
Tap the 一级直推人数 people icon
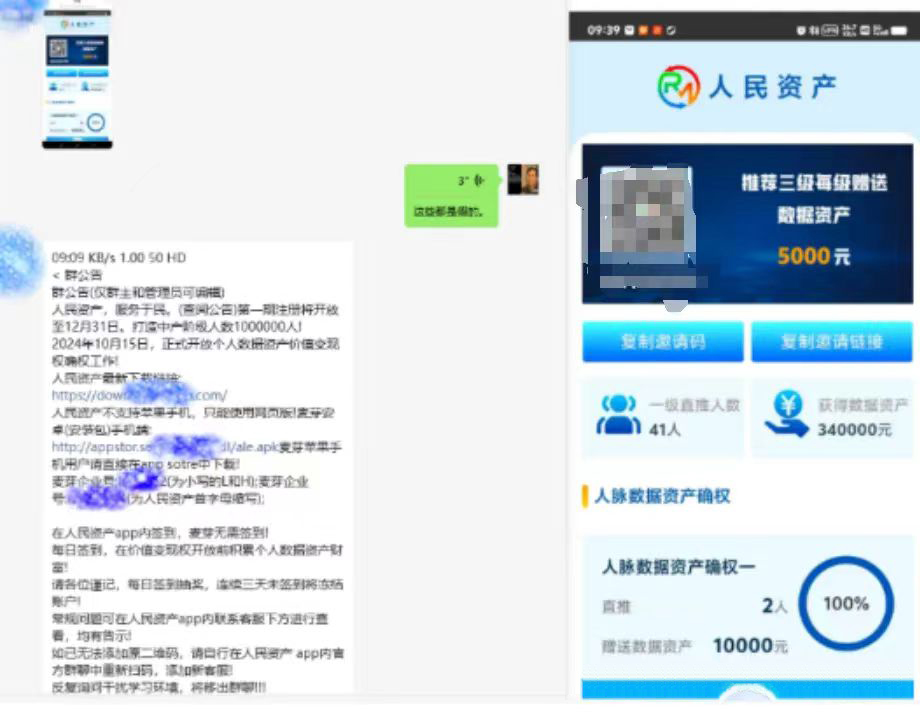click(x=618, y=414)
